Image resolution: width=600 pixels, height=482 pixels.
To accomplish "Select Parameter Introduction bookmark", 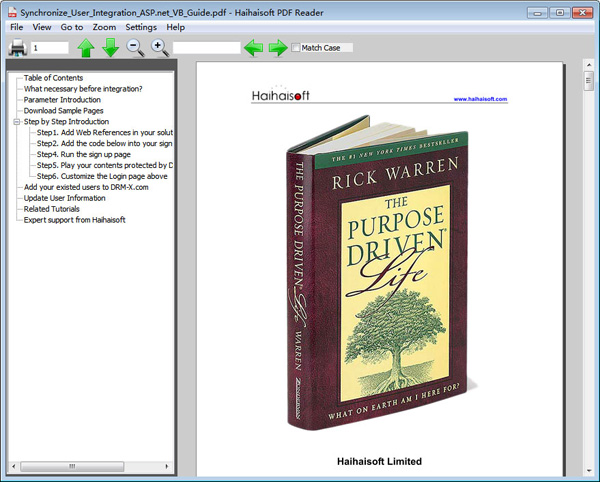I will pos(62,100).
